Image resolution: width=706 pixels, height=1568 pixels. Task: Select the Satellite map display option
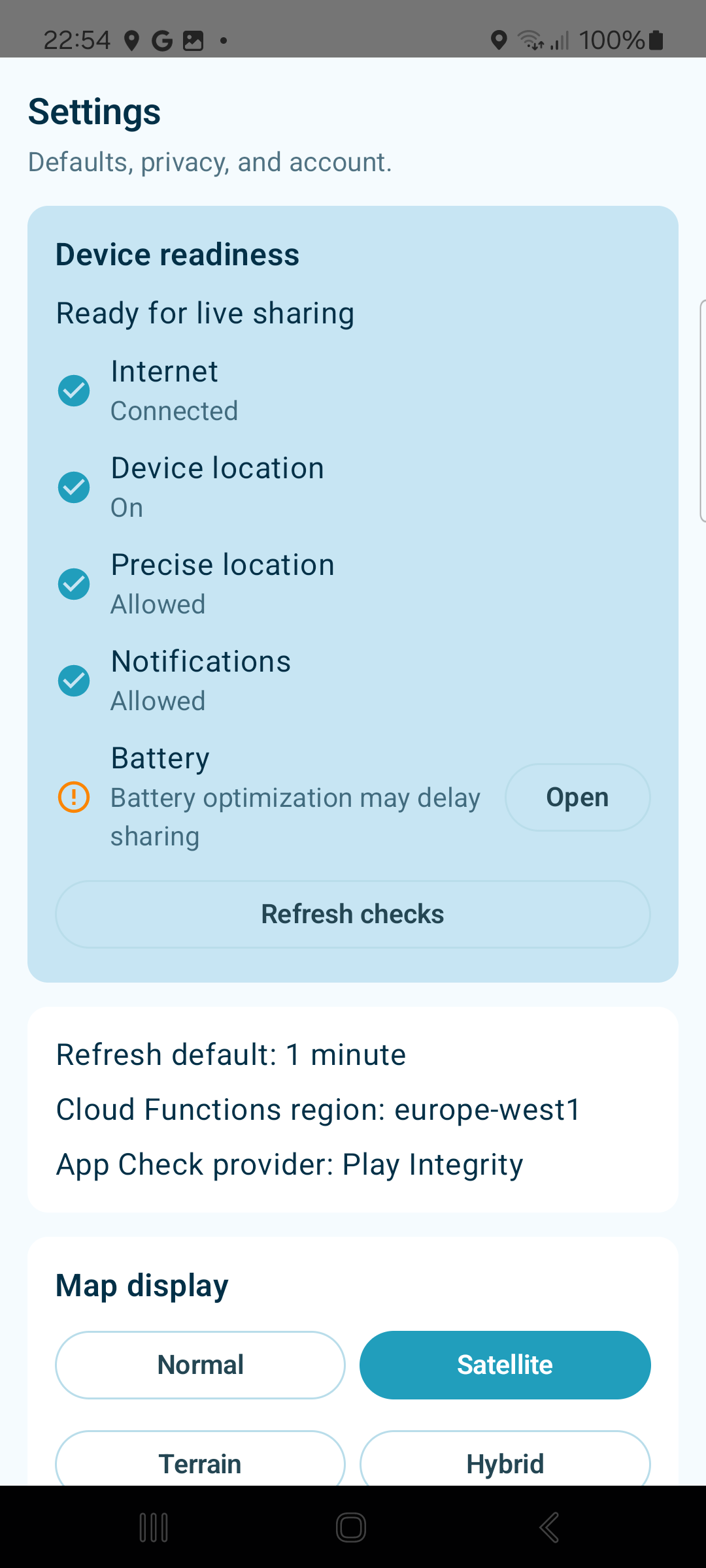click(505, 1365)
